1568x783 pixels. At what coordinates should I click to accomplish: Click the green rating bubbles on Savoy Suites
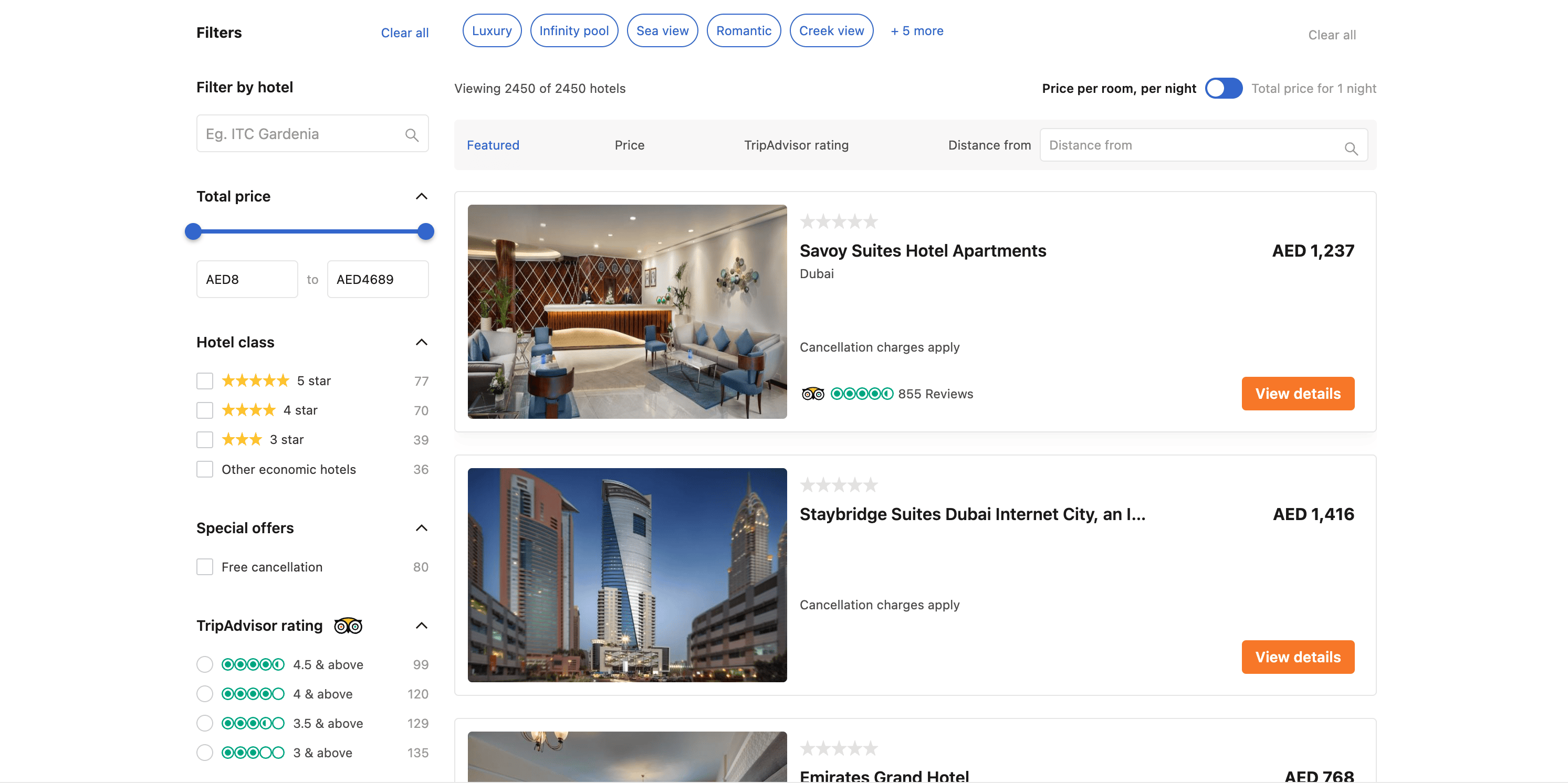(862, 394)
